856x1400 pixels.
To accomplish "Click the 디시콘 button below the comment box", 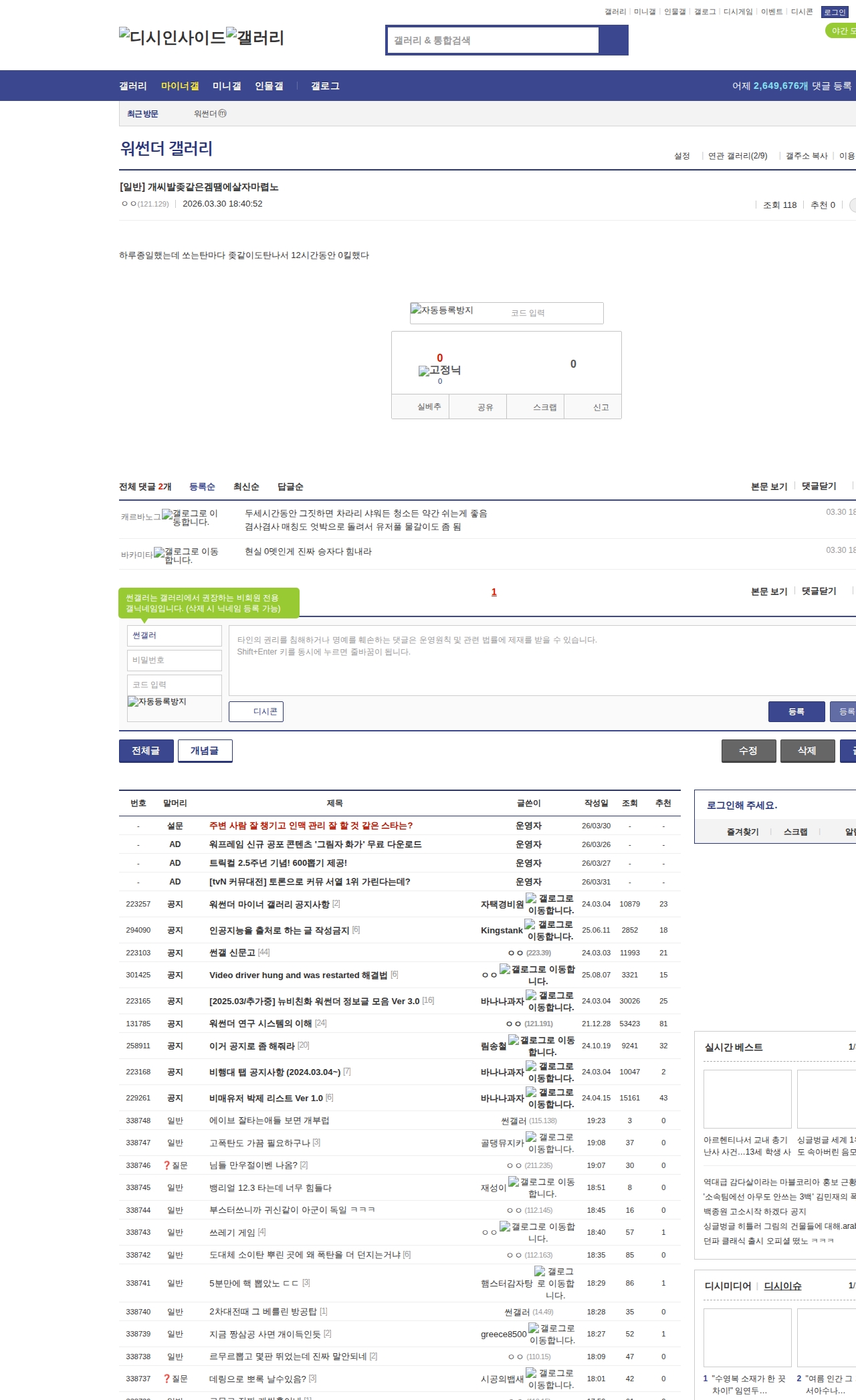I will pos(256,711).
